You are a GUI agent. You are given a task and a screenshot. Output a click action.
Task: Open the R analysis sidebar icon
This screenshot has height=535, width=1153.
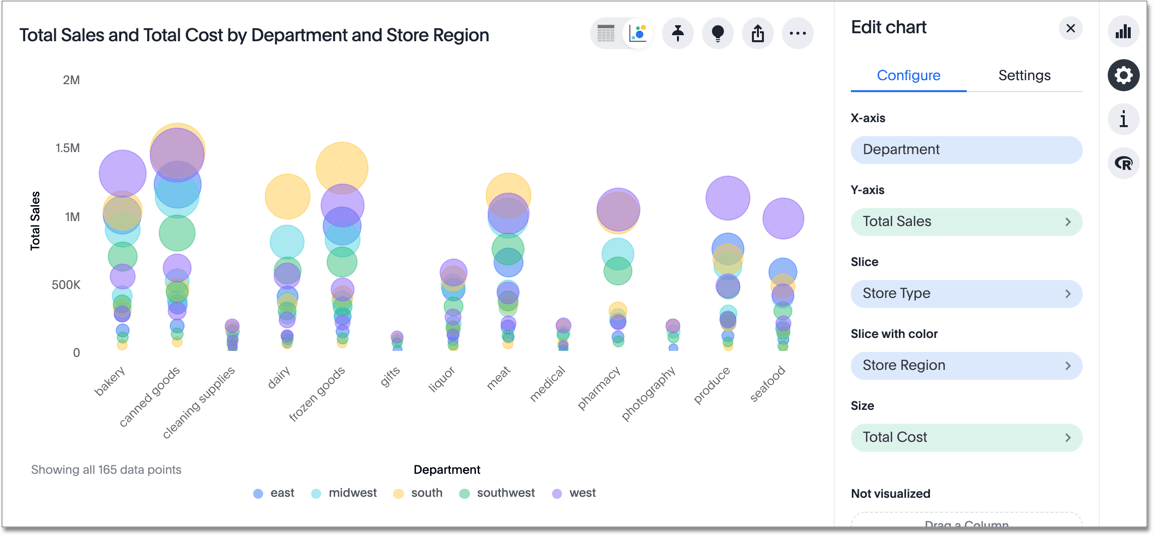[1123, 164]
